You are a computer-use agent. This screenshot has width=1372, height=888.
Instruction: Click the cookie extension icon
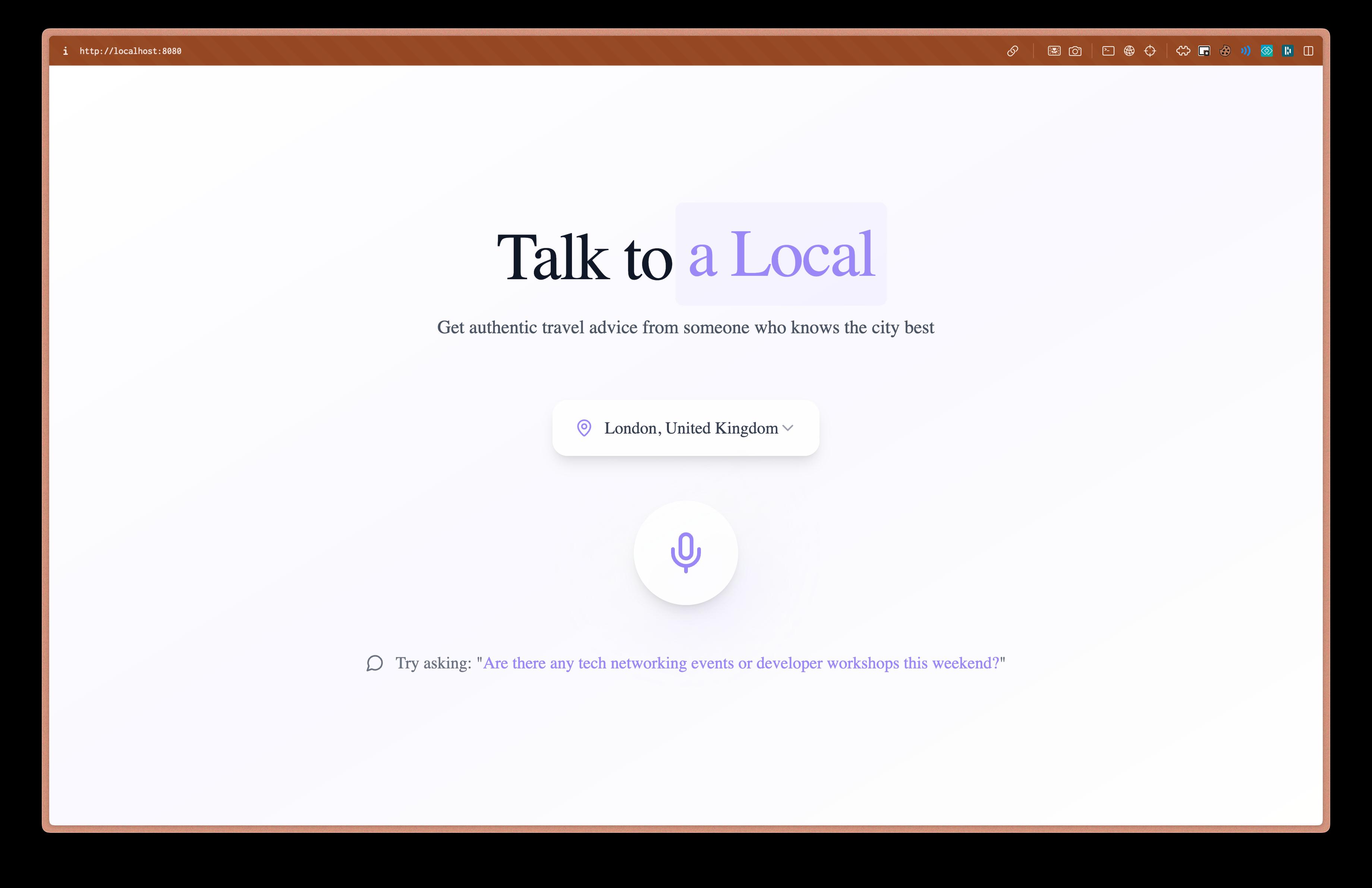pos(1225,51)
